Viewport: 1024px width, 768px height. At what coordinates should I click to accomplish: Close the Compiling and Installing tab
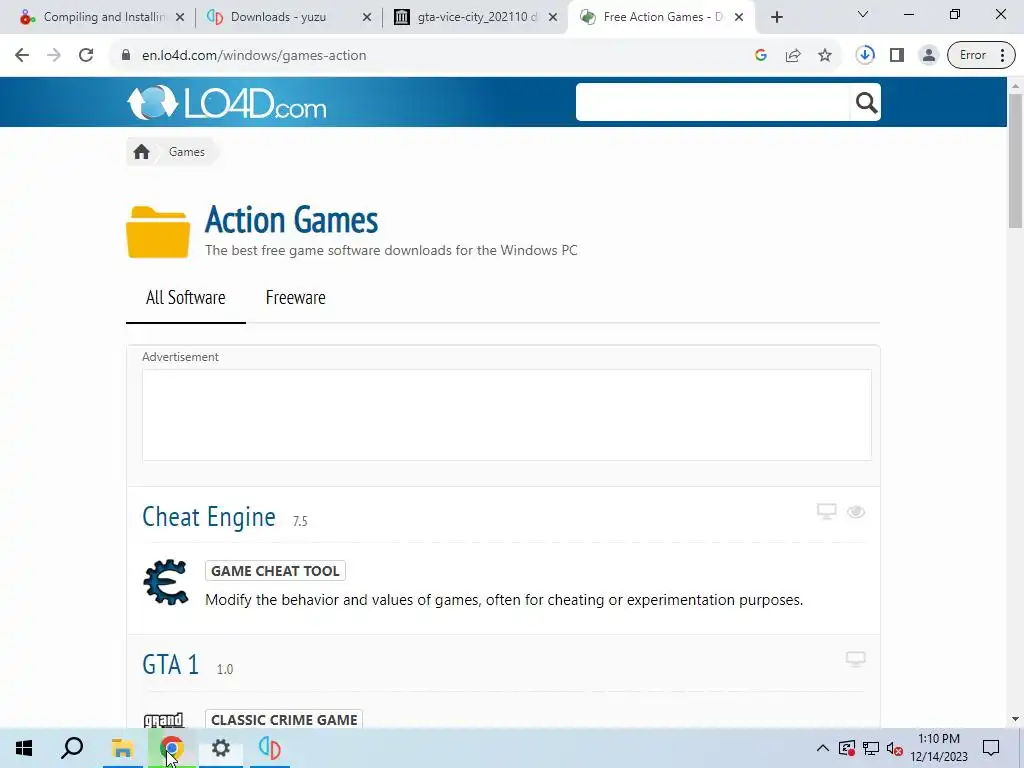180,17
